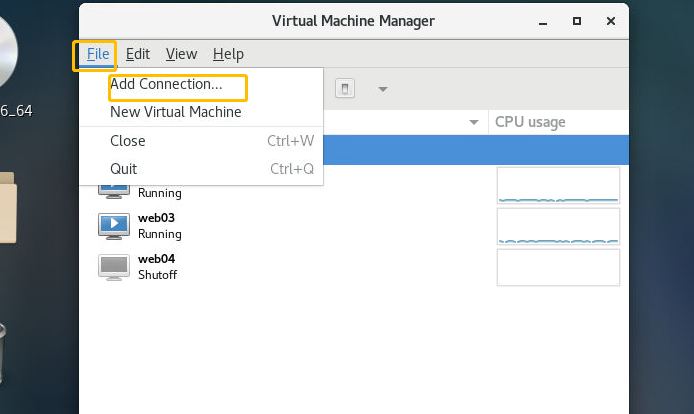Open the Edit menu
Viewport: 694px width, 414px height.
click(x=138, y=54)
